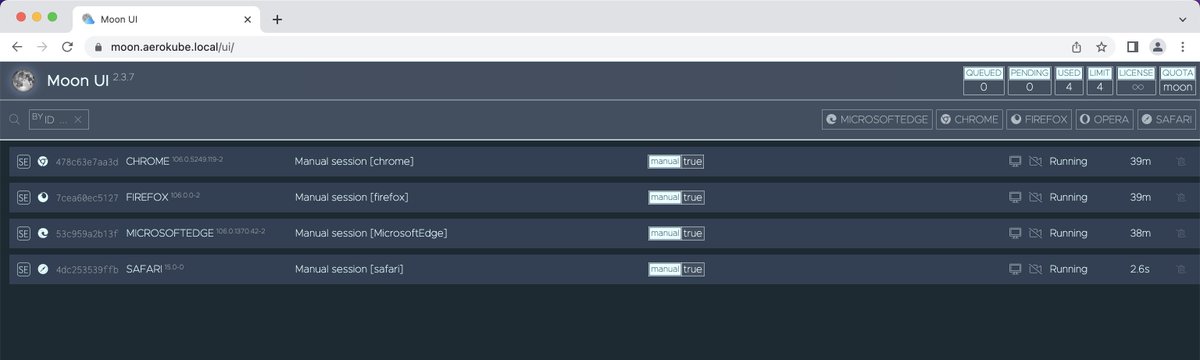Click the 'manual true' label on the Chrome row
The width and height of the screenshot is (1200, 360).
pos(676,161)
